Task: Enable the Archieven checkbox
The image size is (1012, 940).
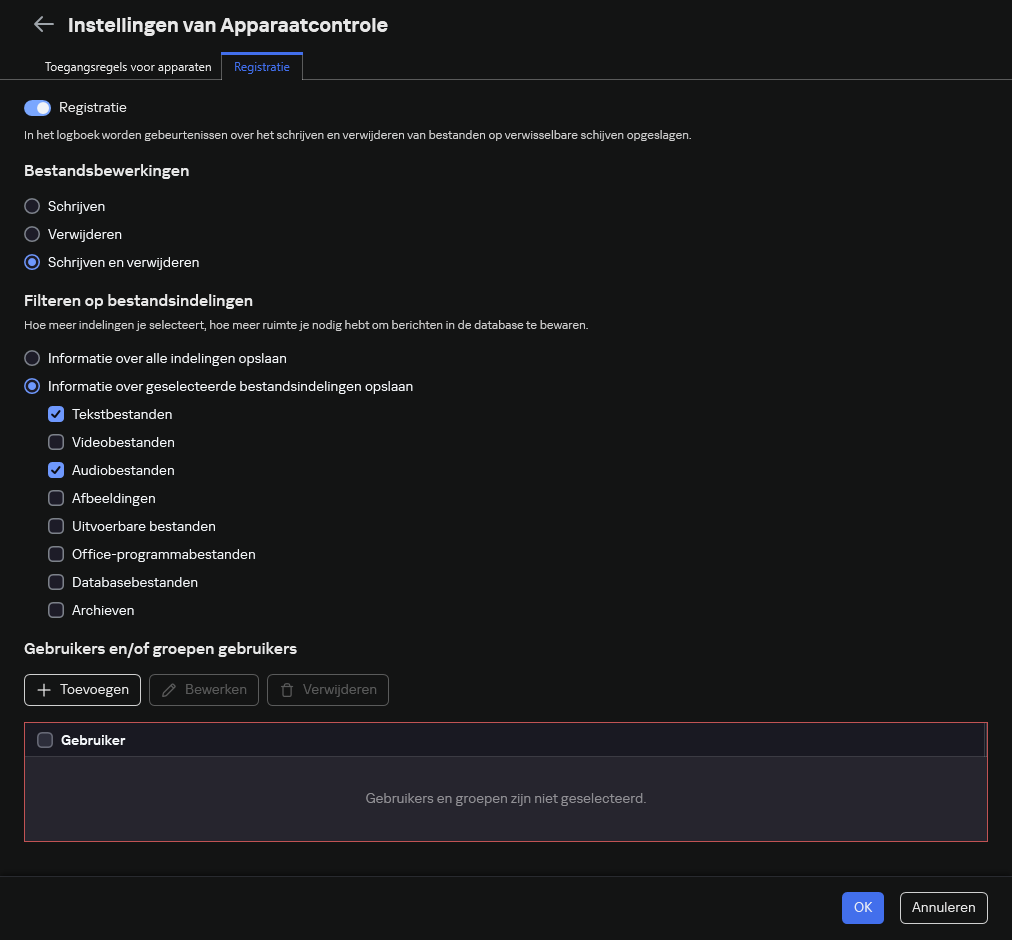Action: click(56, 610)
